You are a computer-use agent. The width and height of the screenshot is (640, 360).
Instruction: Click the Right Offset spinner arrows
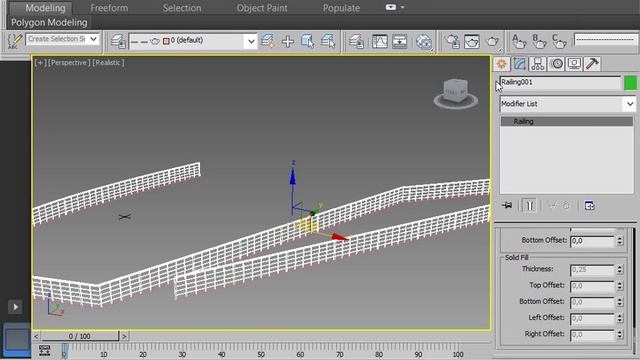pyautogui.click(x=620, y=335)
